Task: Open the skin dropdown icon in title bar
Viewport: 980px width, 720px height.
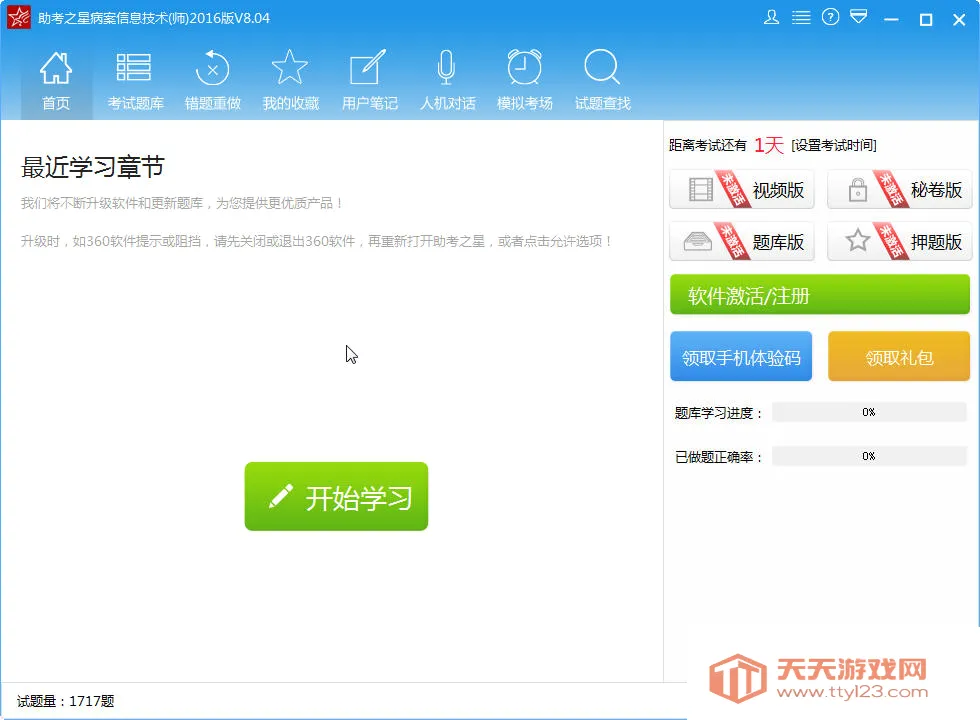Action: point(859,17)
